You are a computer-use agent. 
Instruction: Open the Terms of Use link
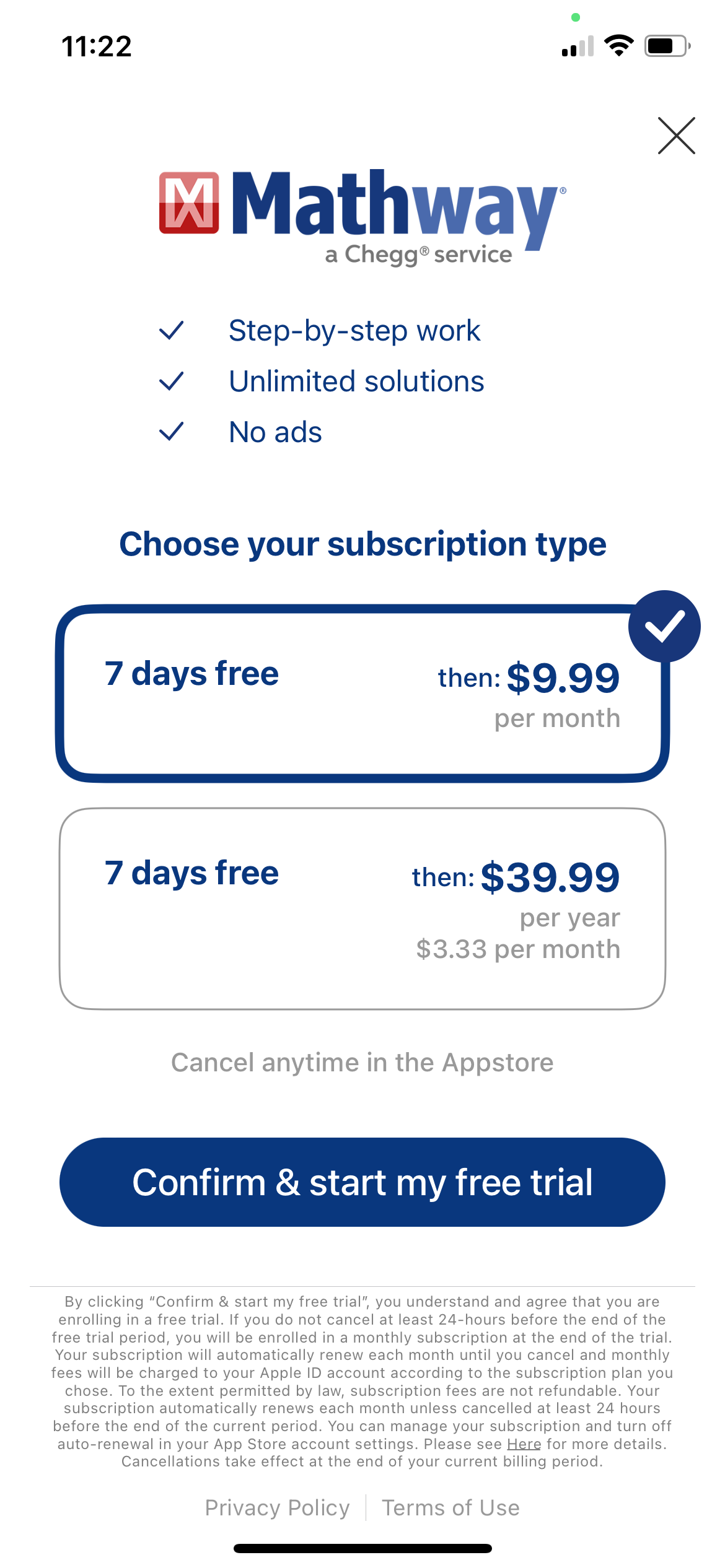click(450, 1508)
